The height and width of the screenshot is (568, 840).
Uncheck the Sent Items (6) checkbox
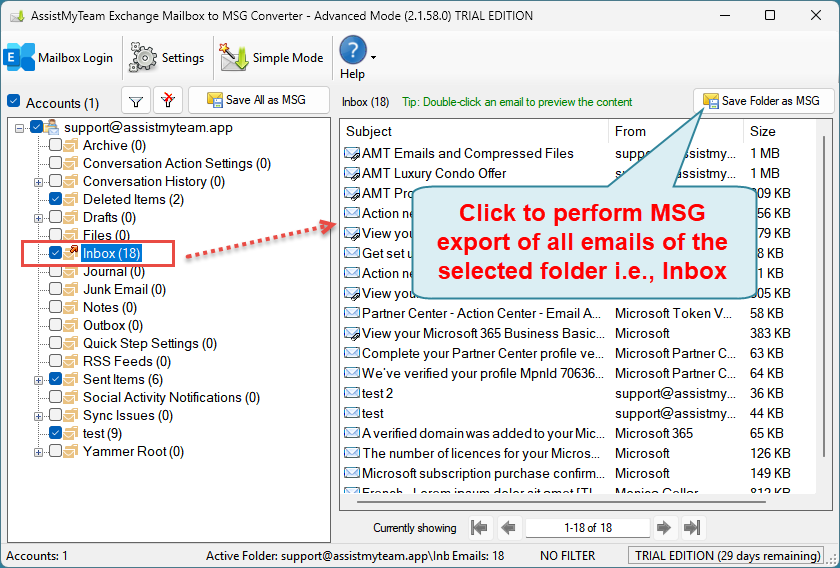(55, 379)
